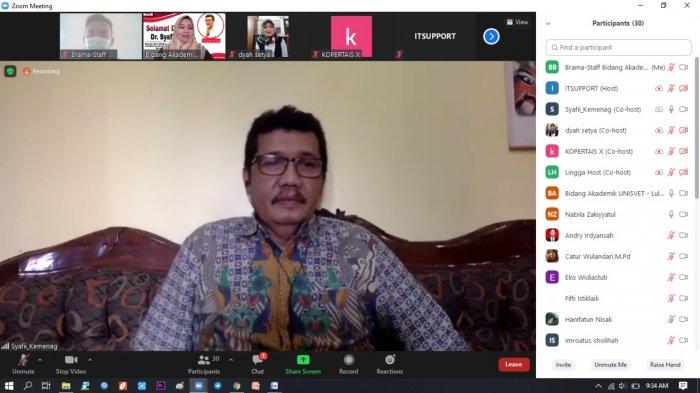700x393 pixels.
Task: Toggle muted microphone for Brama-Staff row
Action: pos(671,67)
